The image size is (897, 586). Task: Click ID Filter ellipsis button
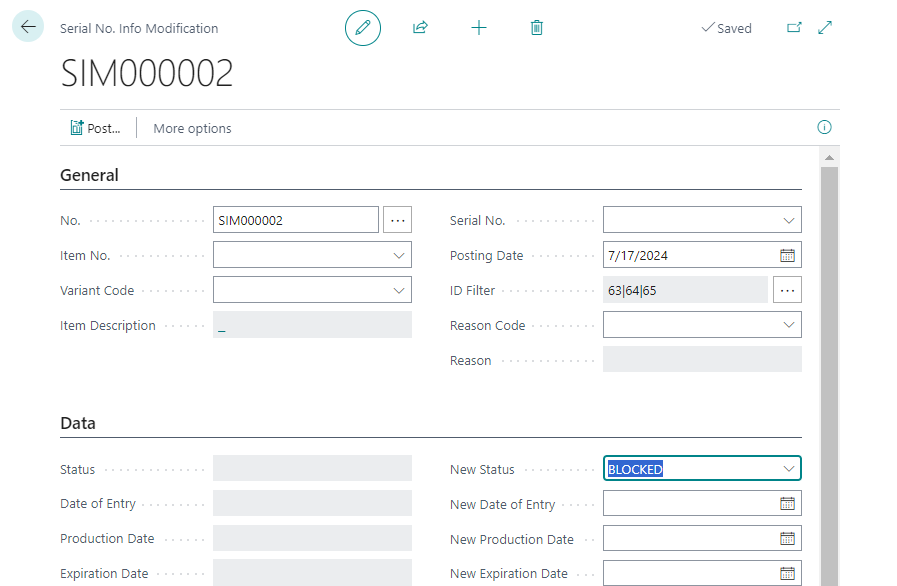click(787, 290)
